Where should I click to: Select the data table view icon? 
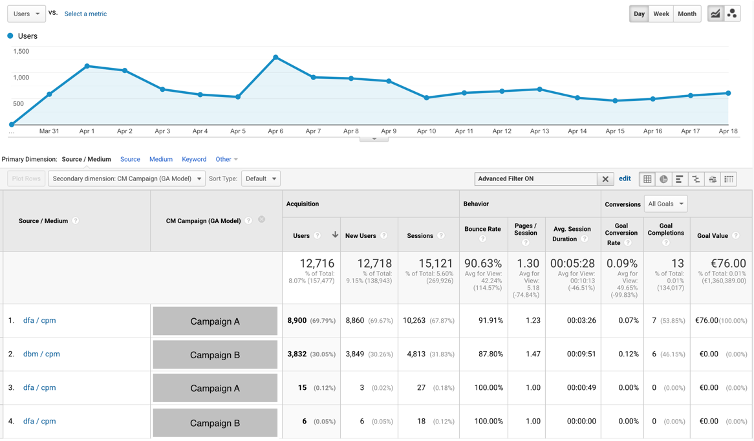647,179
